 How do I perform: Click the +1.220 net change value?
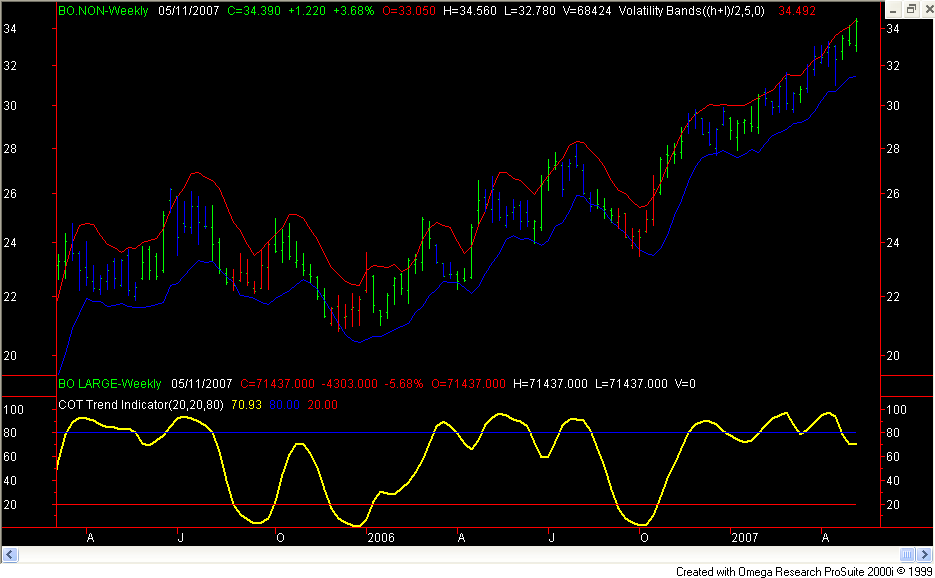(306, 11)
